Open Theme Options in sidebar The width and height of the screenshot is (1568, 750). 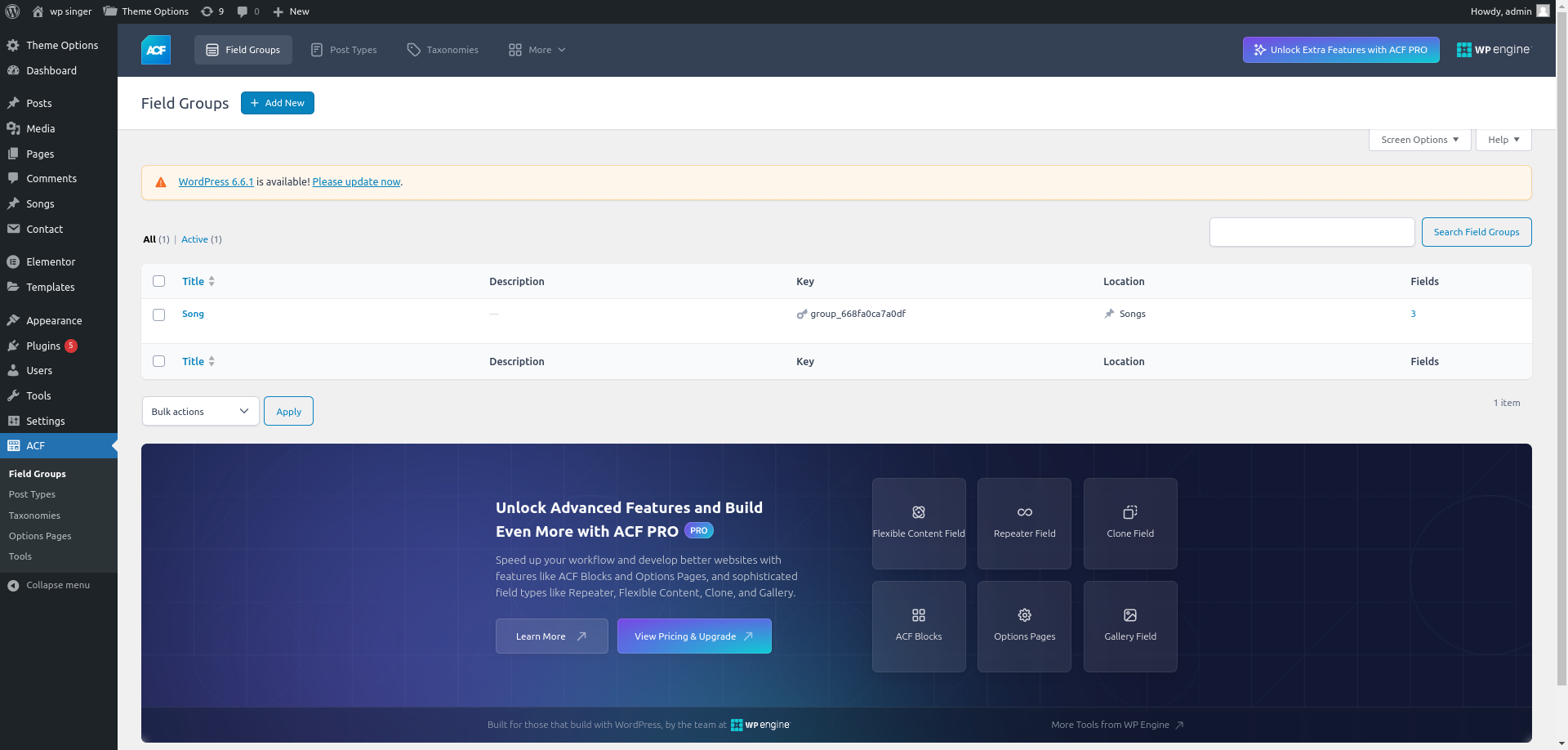point(59,45)
